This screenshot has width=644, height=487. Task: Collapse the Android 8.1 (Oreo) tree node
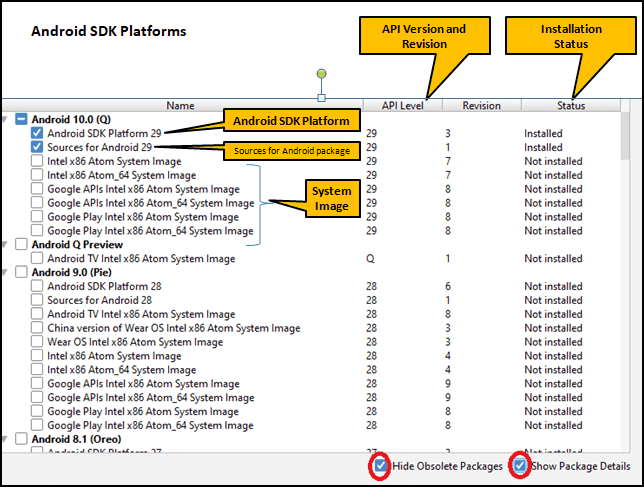click(x=5, y=439)
